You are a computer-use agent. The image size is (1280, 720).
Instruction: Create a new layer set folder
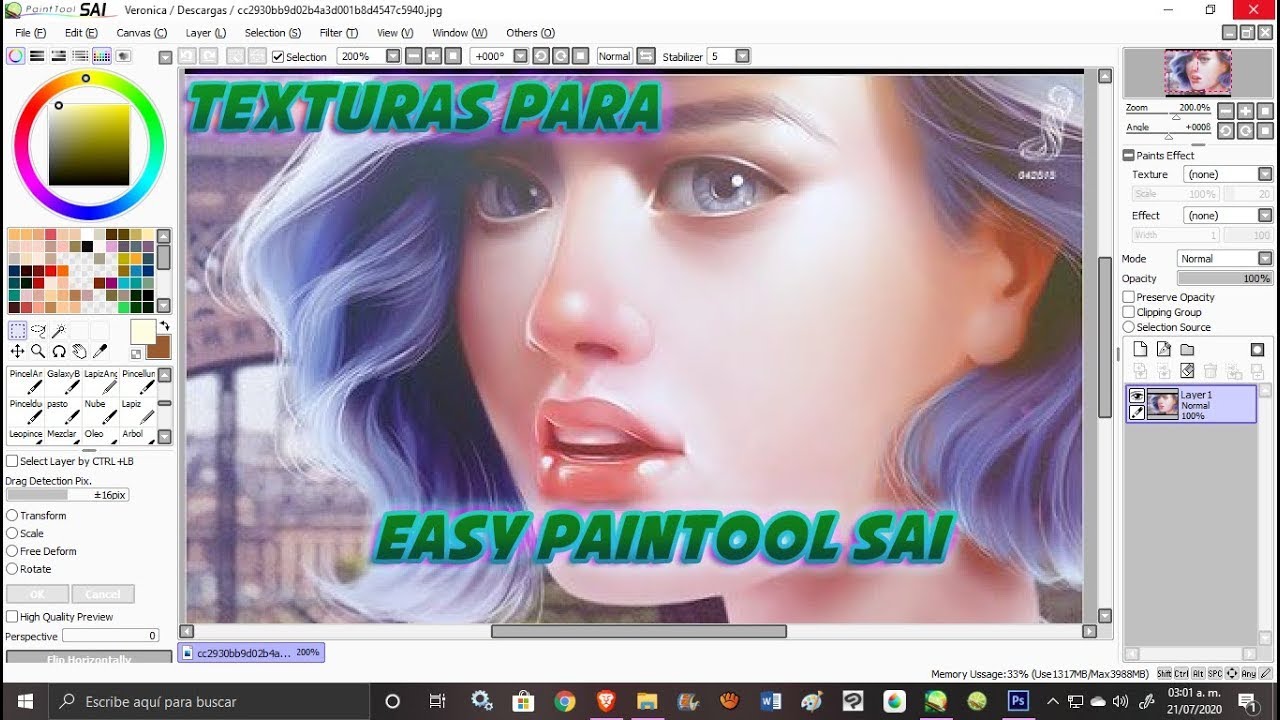[1187, 349]
